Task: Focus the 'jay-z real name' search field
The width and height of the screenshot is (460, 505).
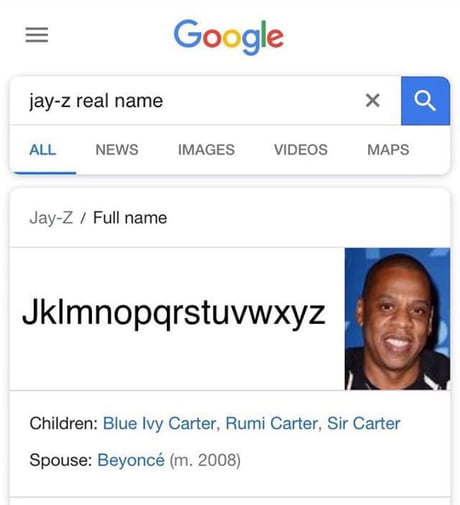Action: click(x=187, y=101)
